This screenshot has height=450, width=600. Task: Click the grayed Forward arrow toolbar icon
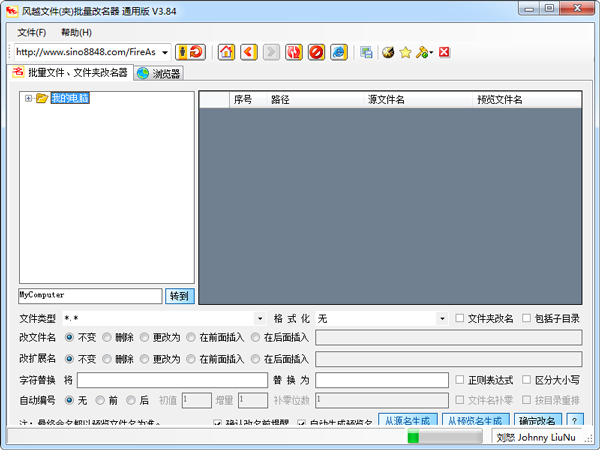click(271, 52)
